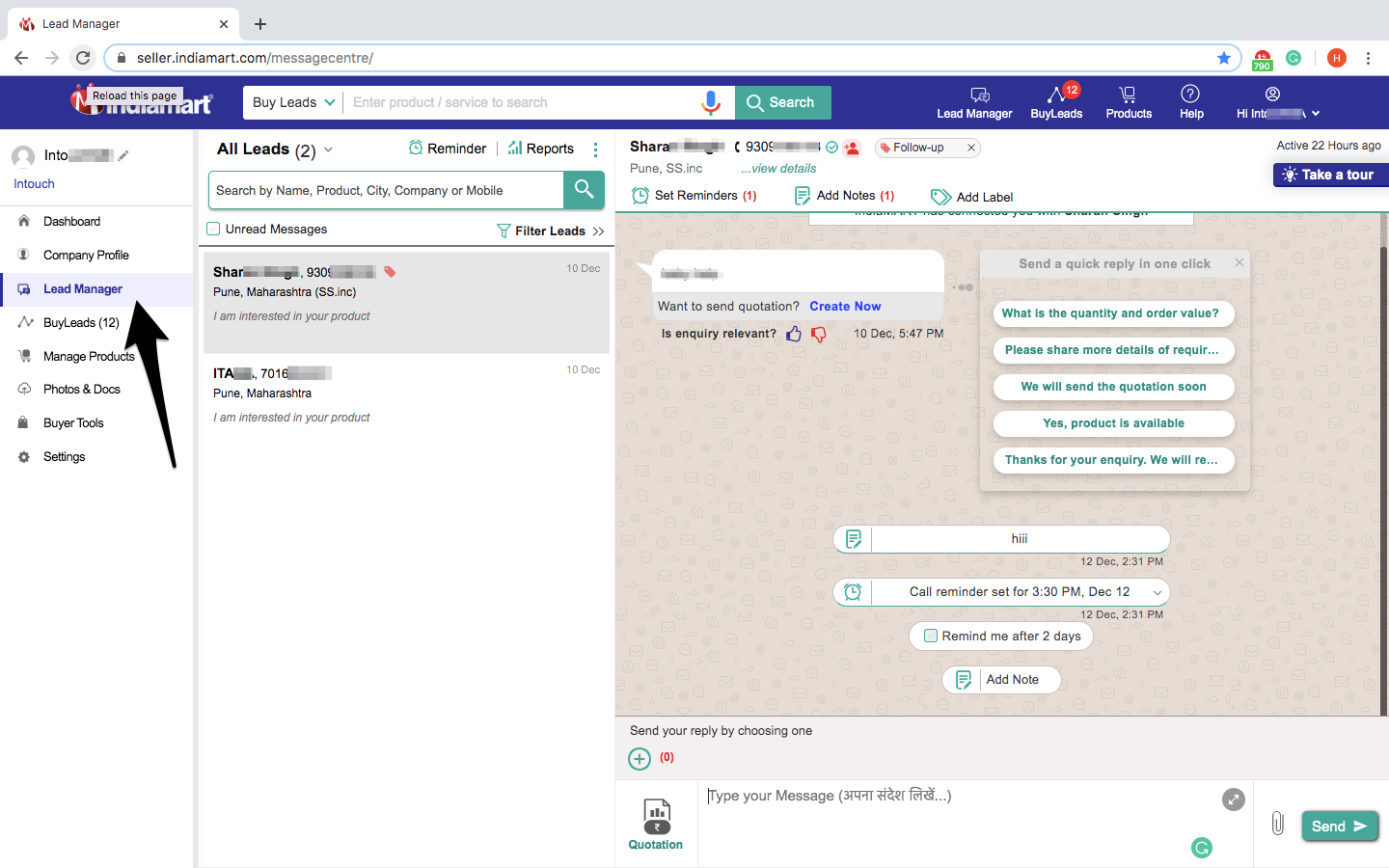The image size is (1389, 868).
Task: Click the leads search text field
Action: [386, 190]
